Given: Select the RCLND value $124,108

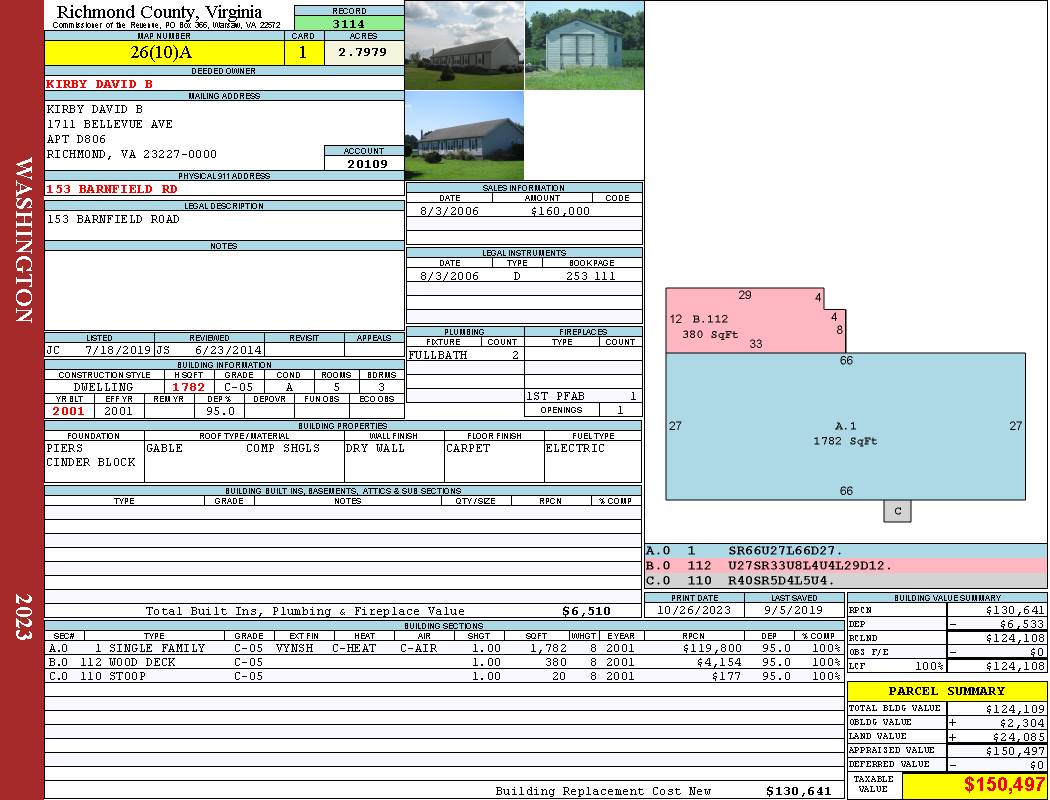Looking at the screenshot, I should coord(1015,638).
